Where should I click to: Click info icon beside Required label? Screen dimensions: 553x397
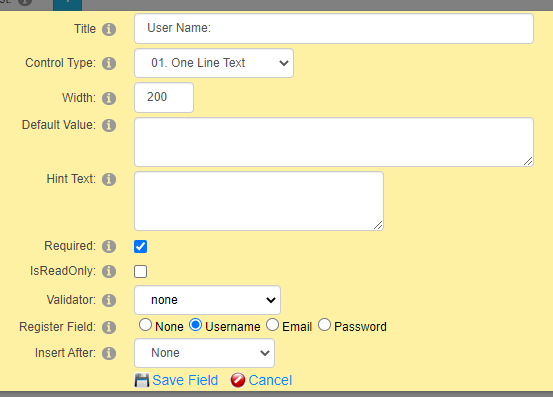click(109, 246)
